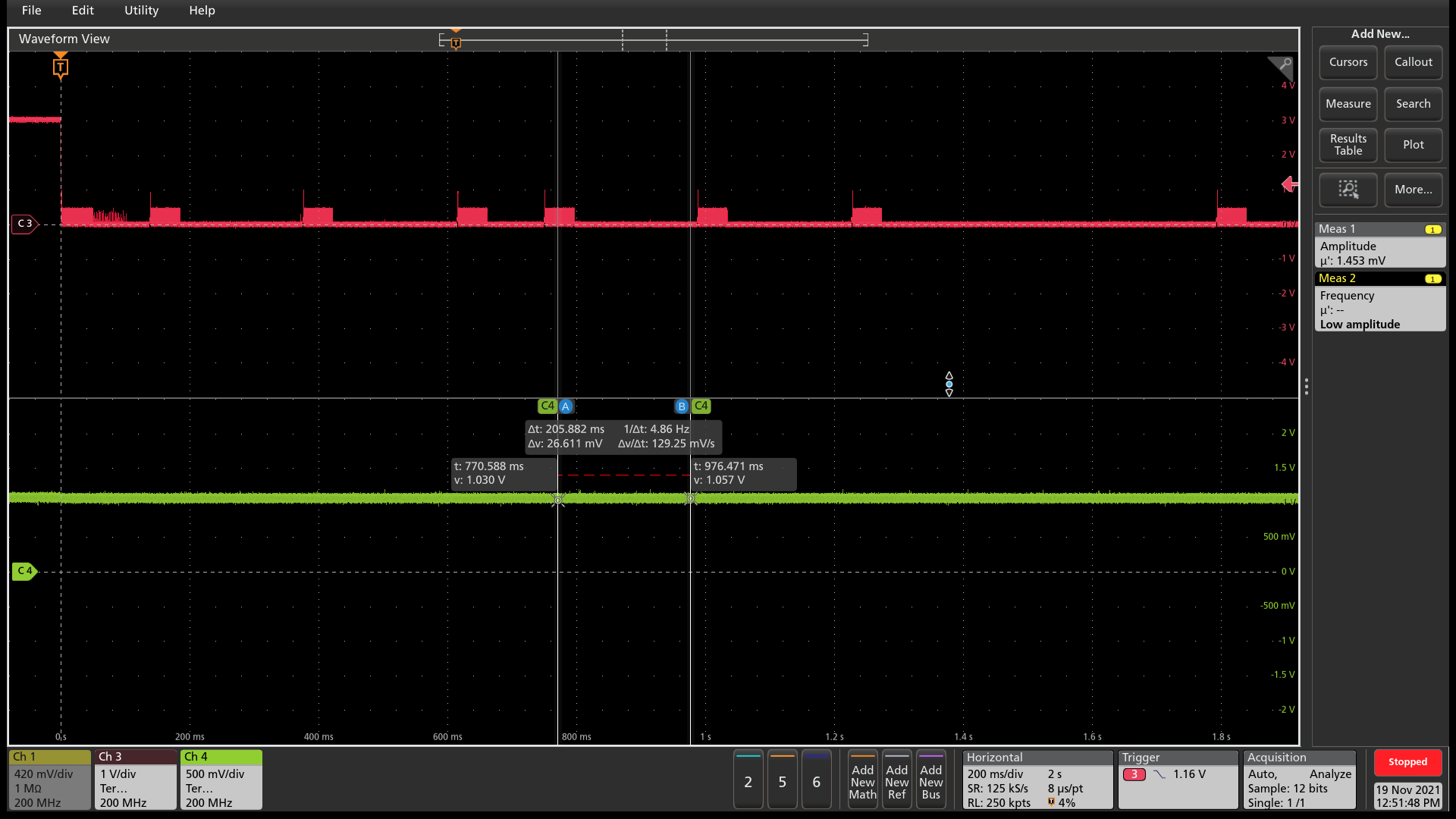Turn on channel 6
The image size is (1456, 819).
tap(817, 780)
